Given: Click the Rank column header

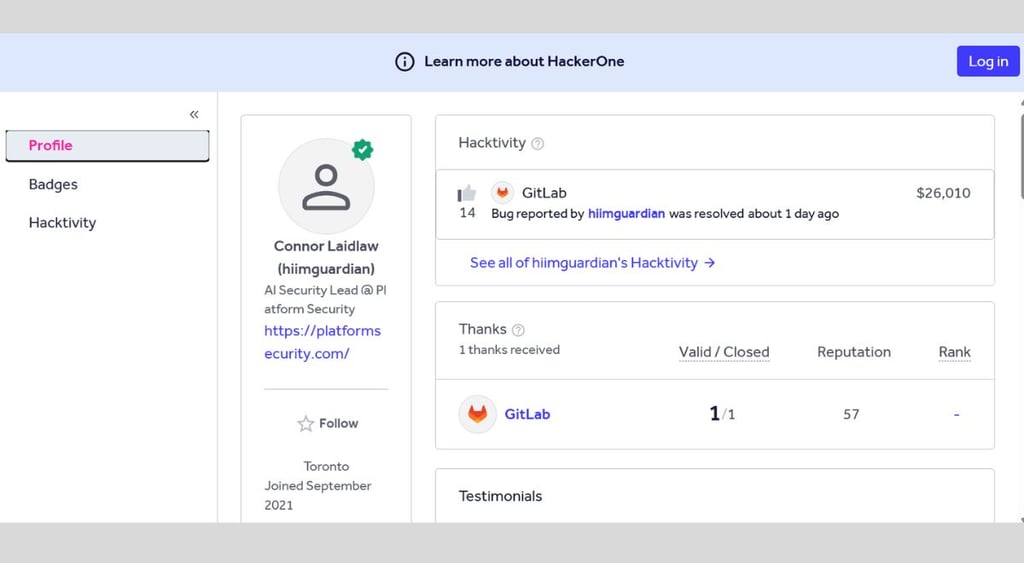Looking at the screenshot, I should coord(955,352).
